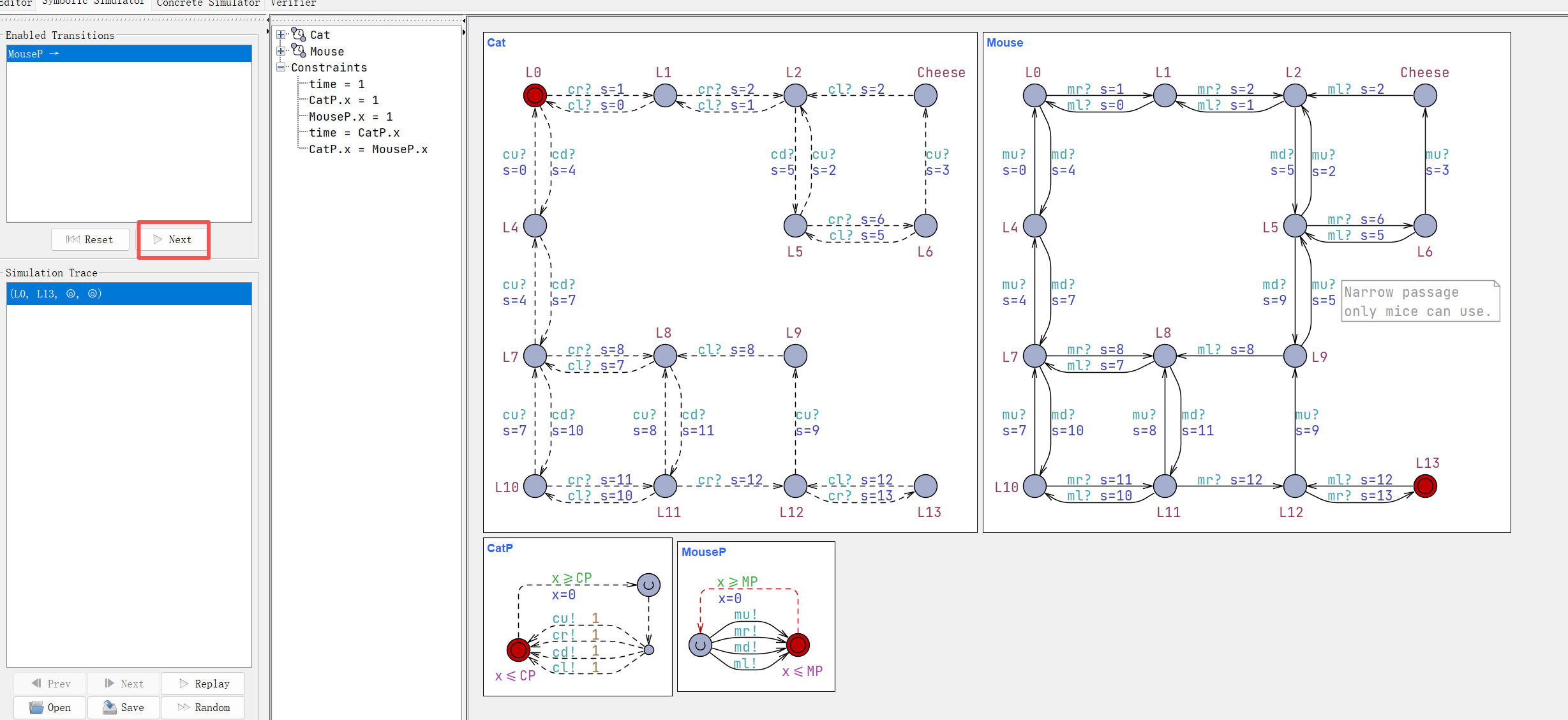Switch to the Verifier tab

pyautogui.click(x=293, y=4)
